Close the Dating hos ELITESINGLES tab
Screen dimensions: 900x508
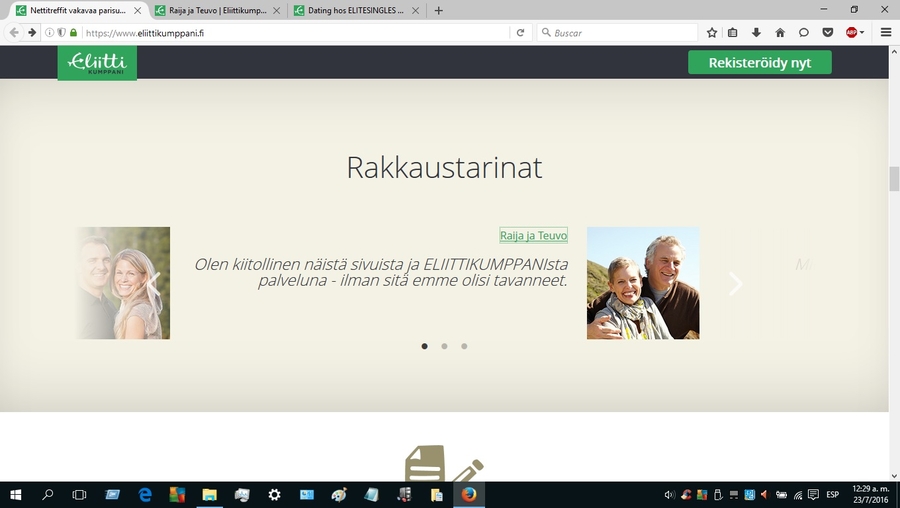tap(416, 10)
